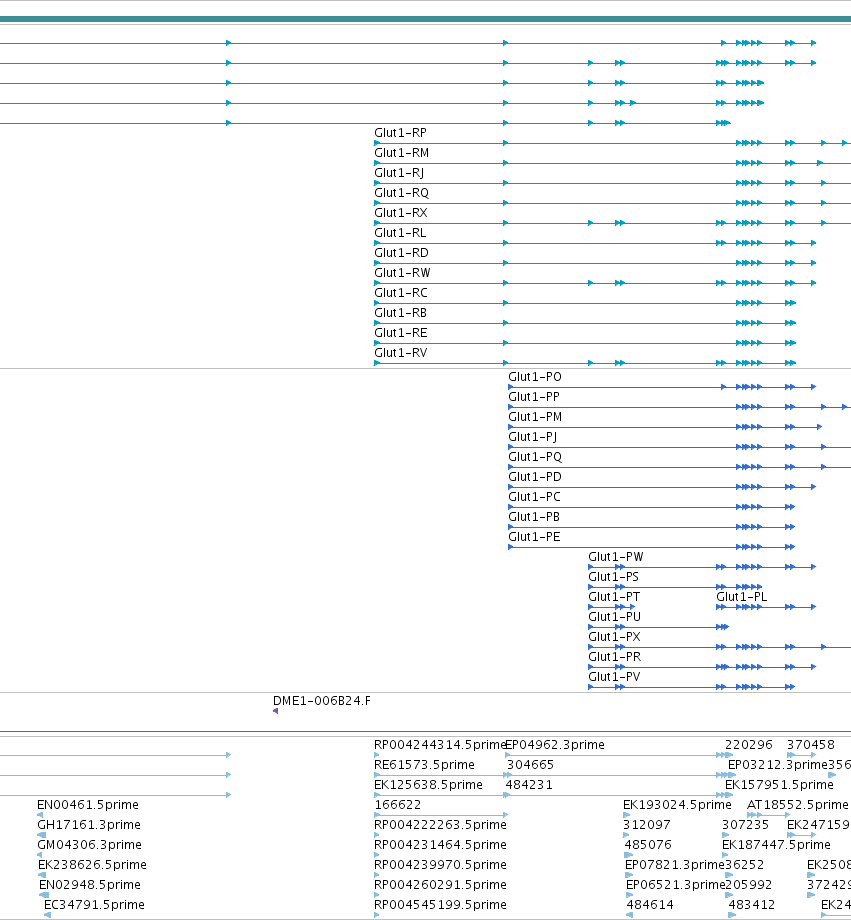Viewport: 851px width, 920px height.
Task: Select the RP004222263.5prime EST label
Action: 440,824
